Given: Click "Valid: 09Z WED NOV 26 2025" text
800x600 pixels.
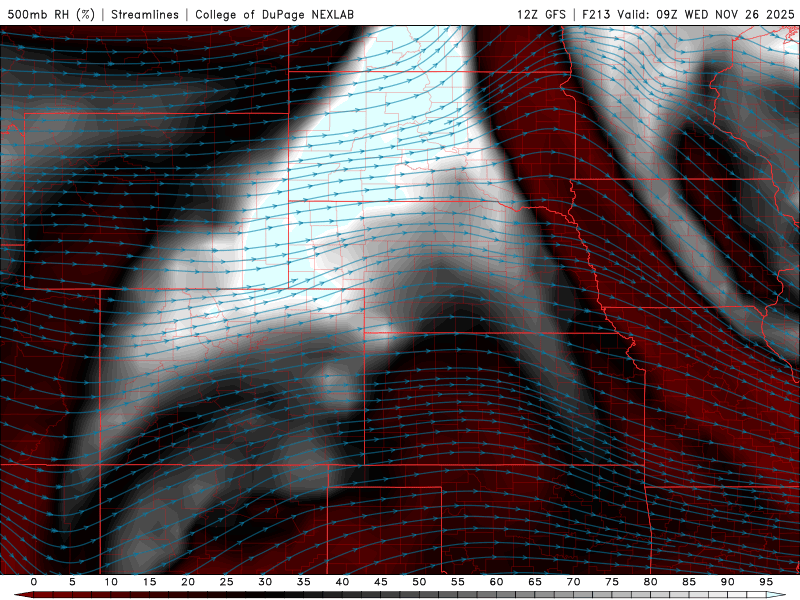Looking at the screenshot, I should point(706,14).
